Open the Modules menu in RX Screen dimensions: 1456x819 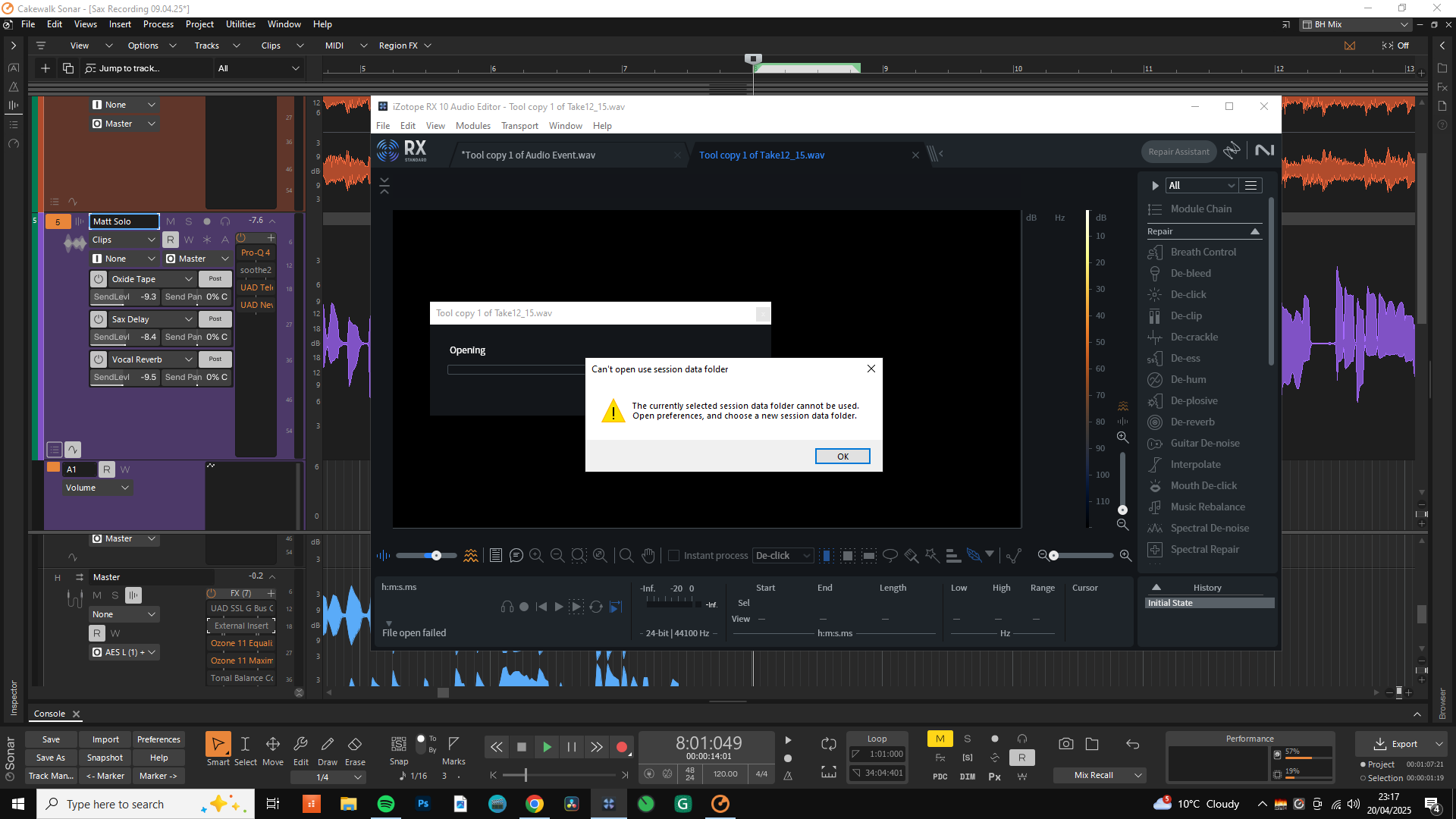point(473,126)
